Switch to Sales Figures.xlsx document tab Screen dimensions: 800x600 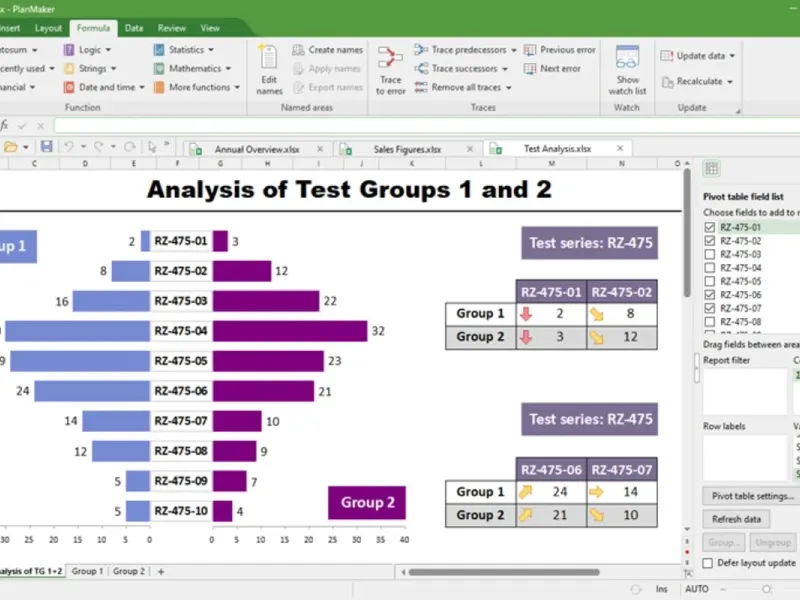click(x=407, y=149)
